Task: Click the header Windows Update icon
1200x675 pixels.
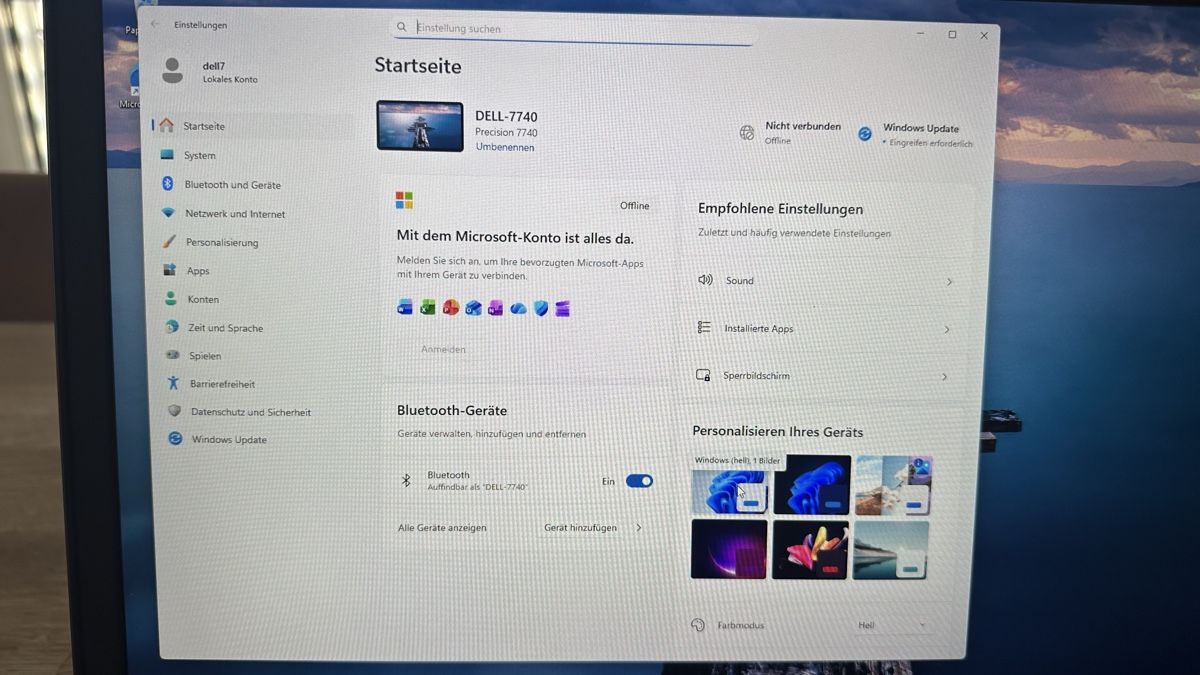Action: 865,133
